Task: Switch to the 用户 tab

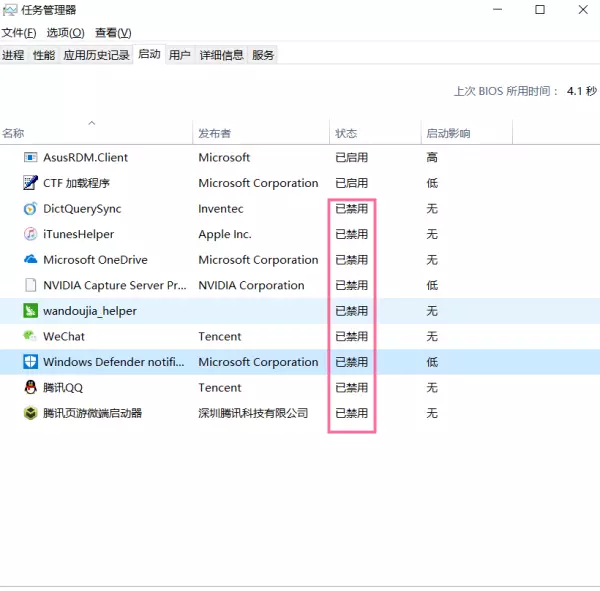Action: pos(180,55)
